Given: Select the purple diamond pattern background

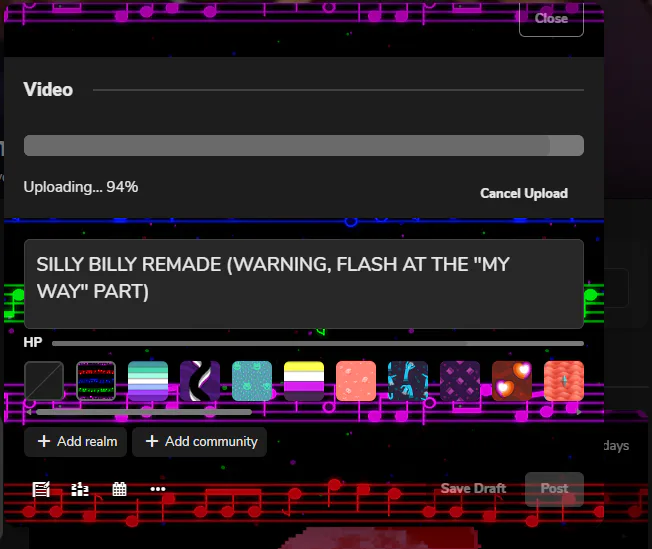Looking at the screenshot, I should pos(460,381).
